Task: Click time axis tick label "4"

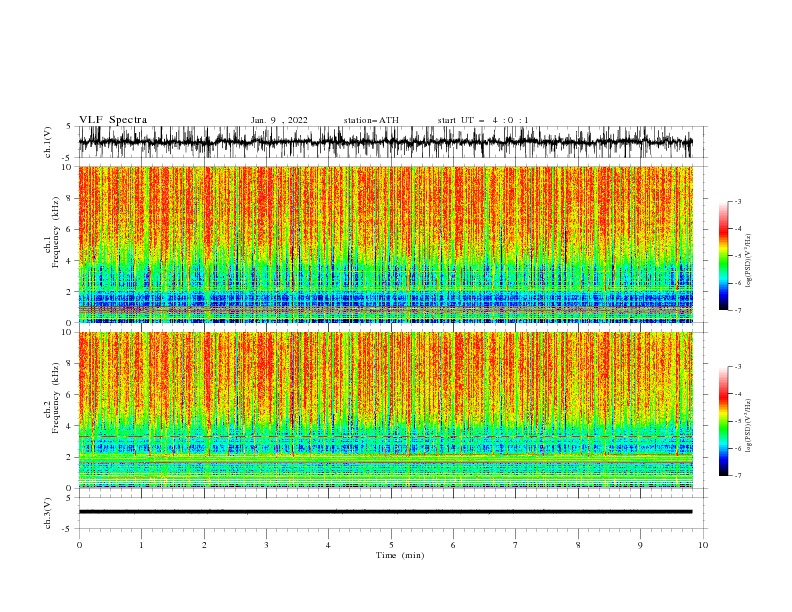Action: [328, 545]
